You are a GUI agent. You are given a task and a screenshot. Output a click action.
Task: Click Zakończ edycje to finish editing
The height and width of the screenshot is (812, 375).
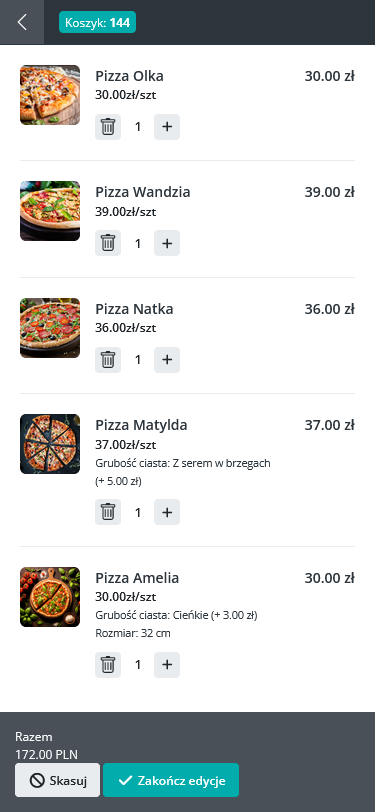click(x=171, y=780)
